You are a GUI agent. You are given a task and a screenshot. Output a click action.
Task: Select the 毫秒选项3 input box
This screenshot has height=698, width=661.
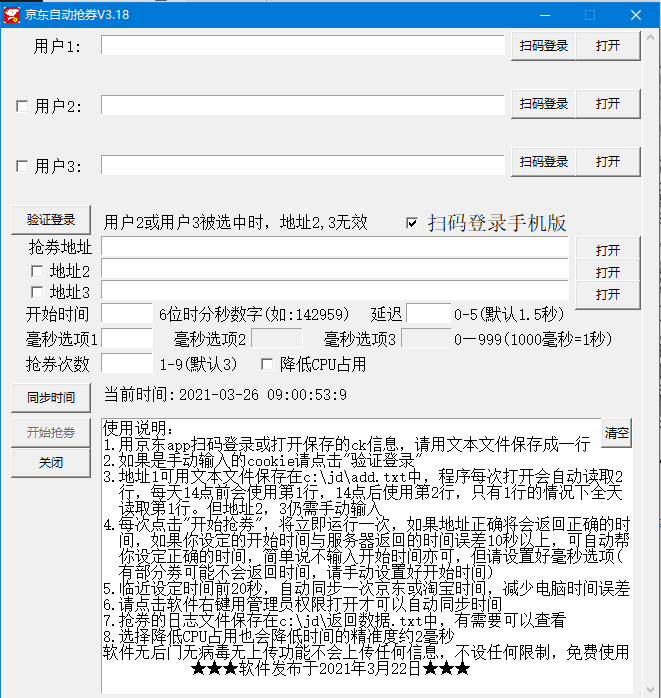(x=426, y=338)
